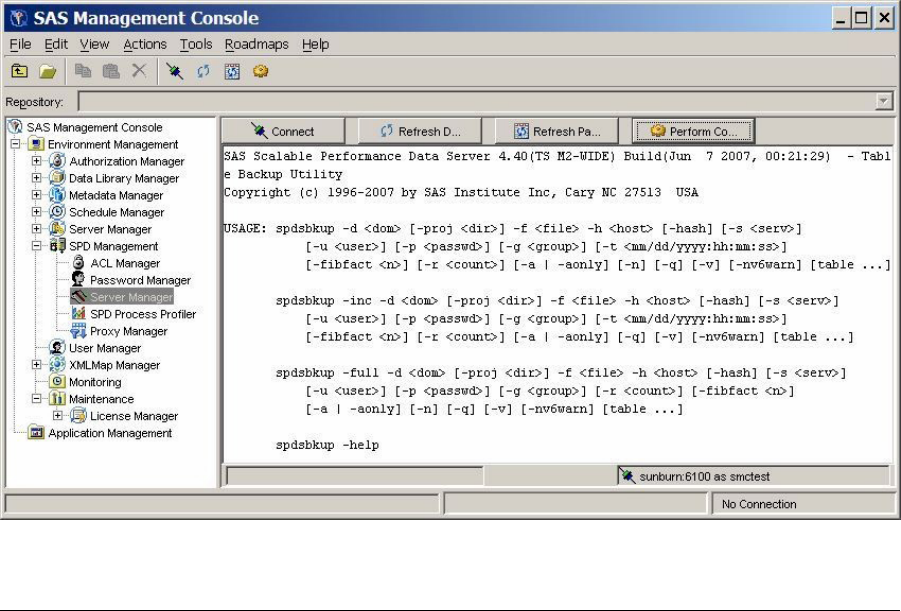Open the Tools menu
Image resolution: width=901 pixels, height=611 pixels.
(196, 44)
